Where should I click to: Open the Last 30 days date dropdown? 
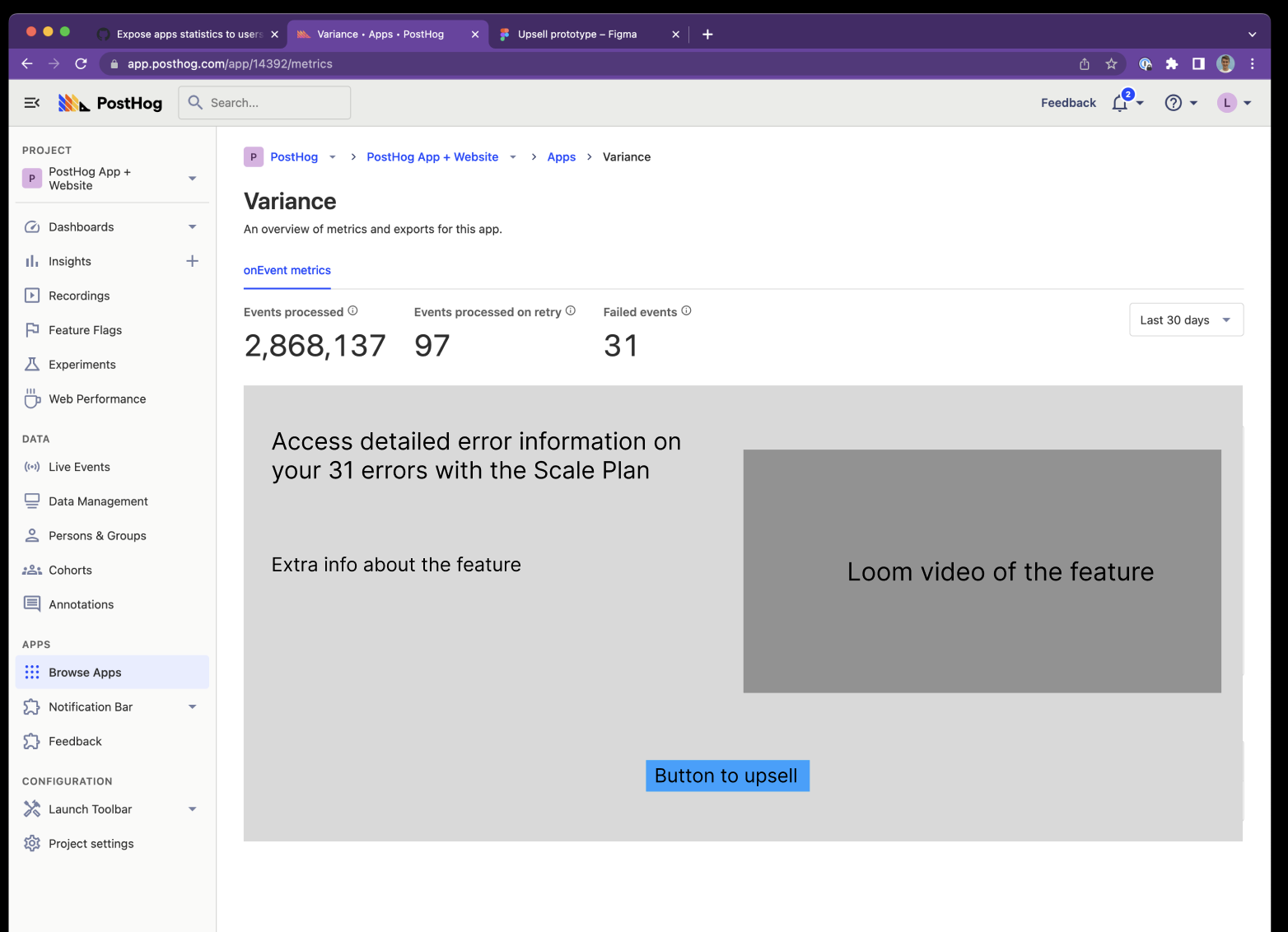coord(1186,319)
